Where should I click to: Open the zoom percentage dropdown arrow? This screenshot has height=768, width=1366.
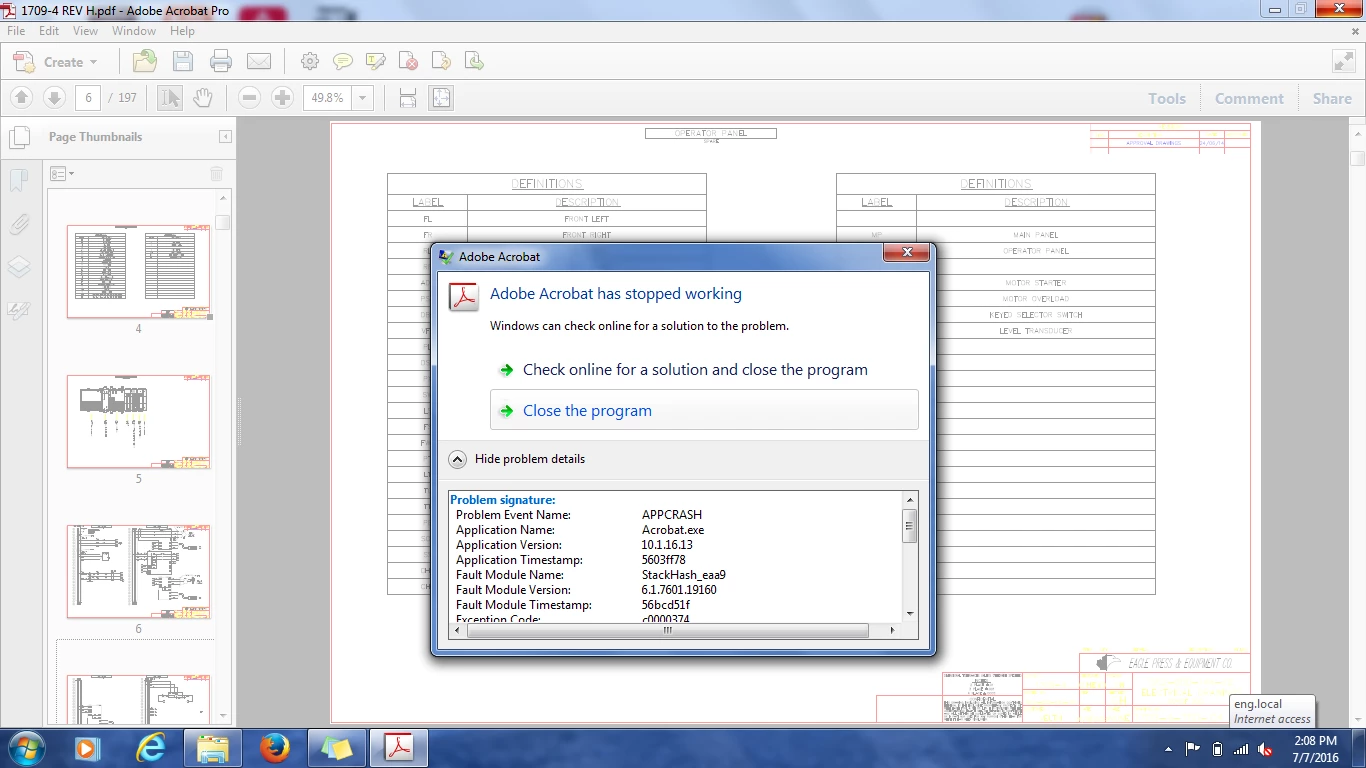(363, 98)
